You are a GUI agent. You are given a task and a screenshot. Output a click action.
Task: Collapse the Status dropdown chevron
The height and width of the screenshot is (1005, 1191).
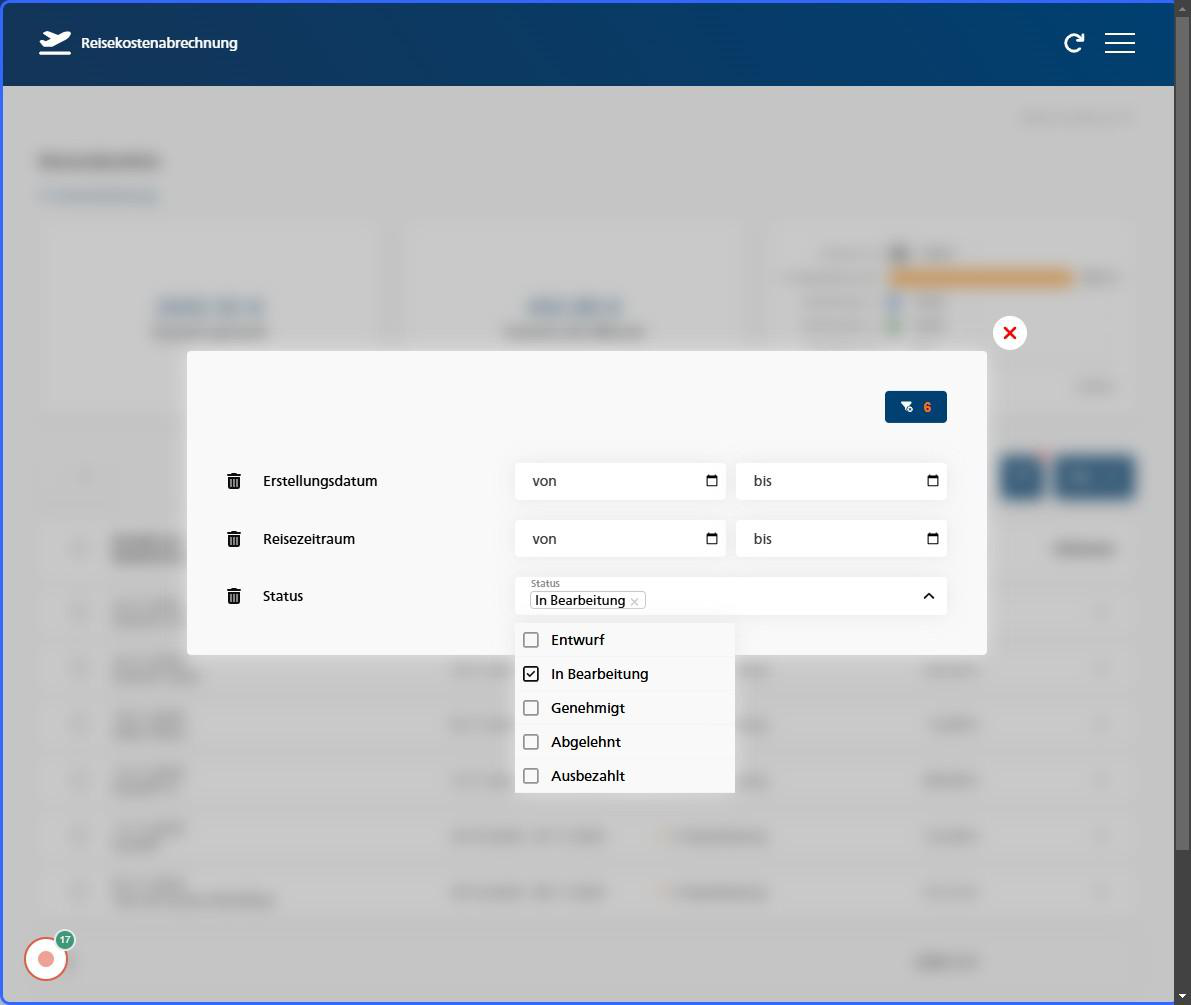tap(928, 596)
